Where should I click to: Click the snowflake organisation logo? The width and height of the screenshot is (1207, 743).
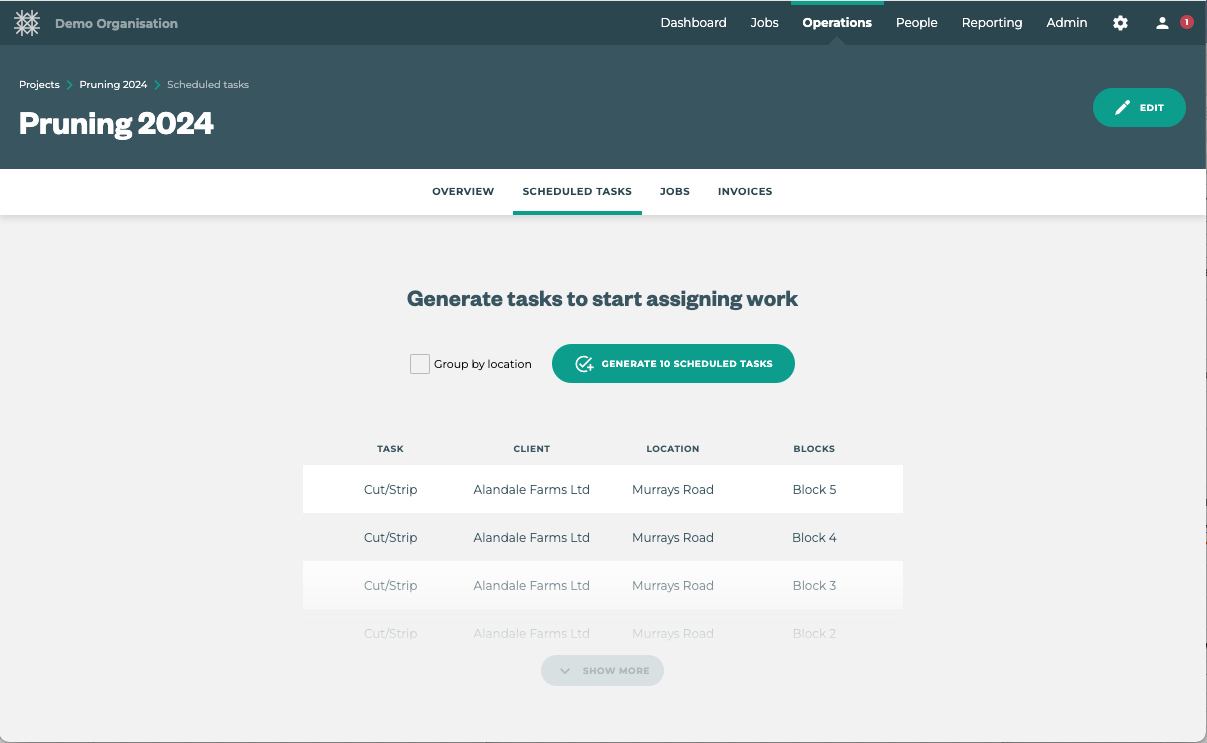coord(27,23)
